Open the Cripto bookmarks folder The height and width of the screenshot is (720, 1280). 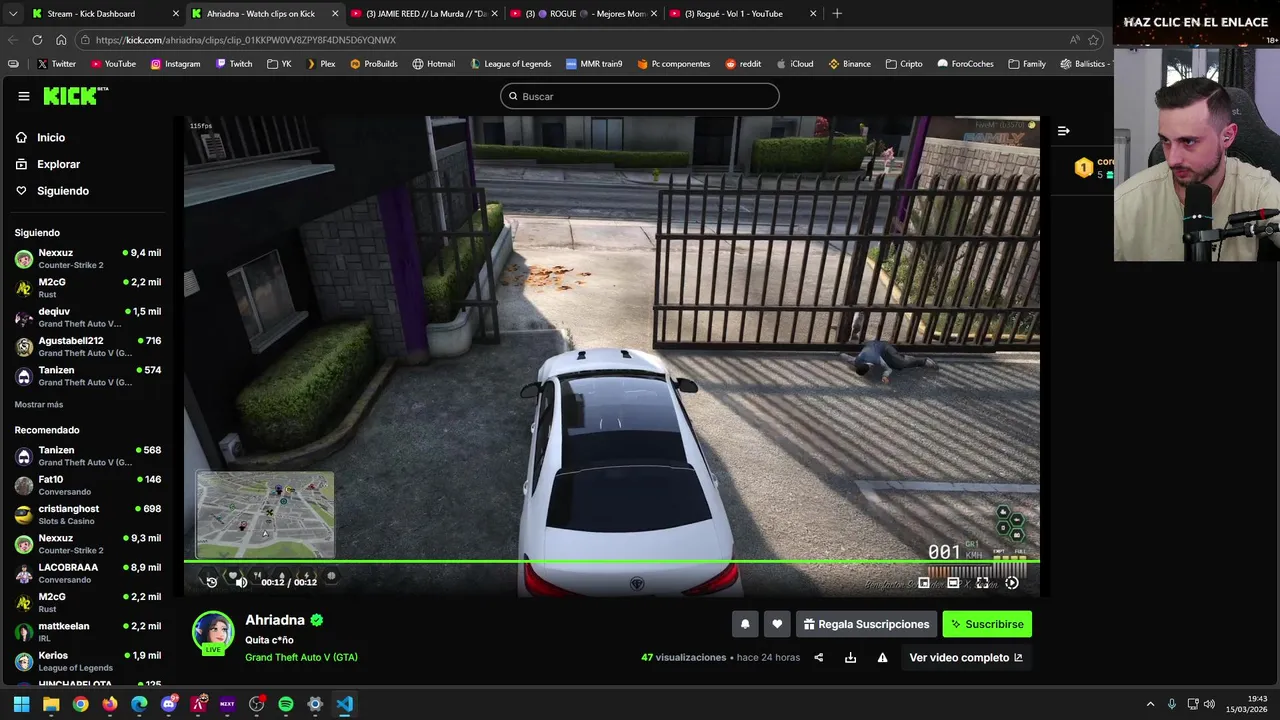(x=904, y=63)
